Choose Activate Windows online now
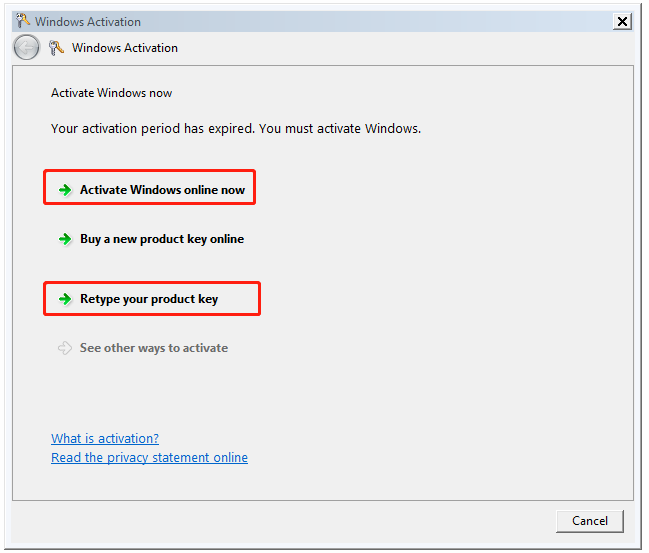 162,190
